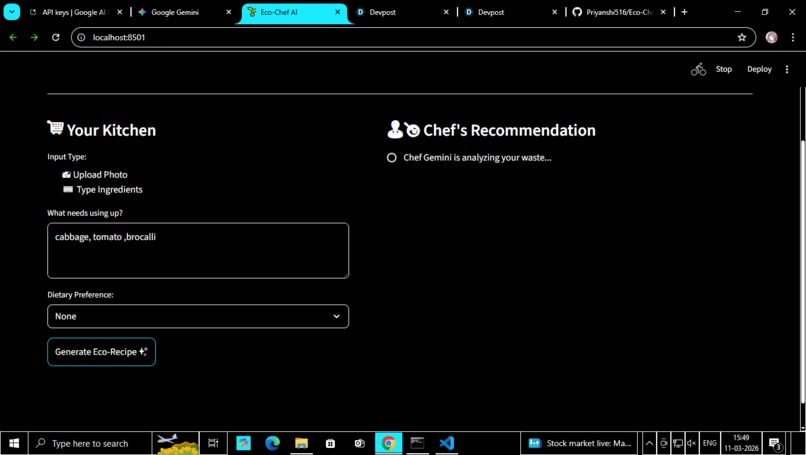Open the Streamlit app options menu

pyautogui.click(x=786, y=69)
